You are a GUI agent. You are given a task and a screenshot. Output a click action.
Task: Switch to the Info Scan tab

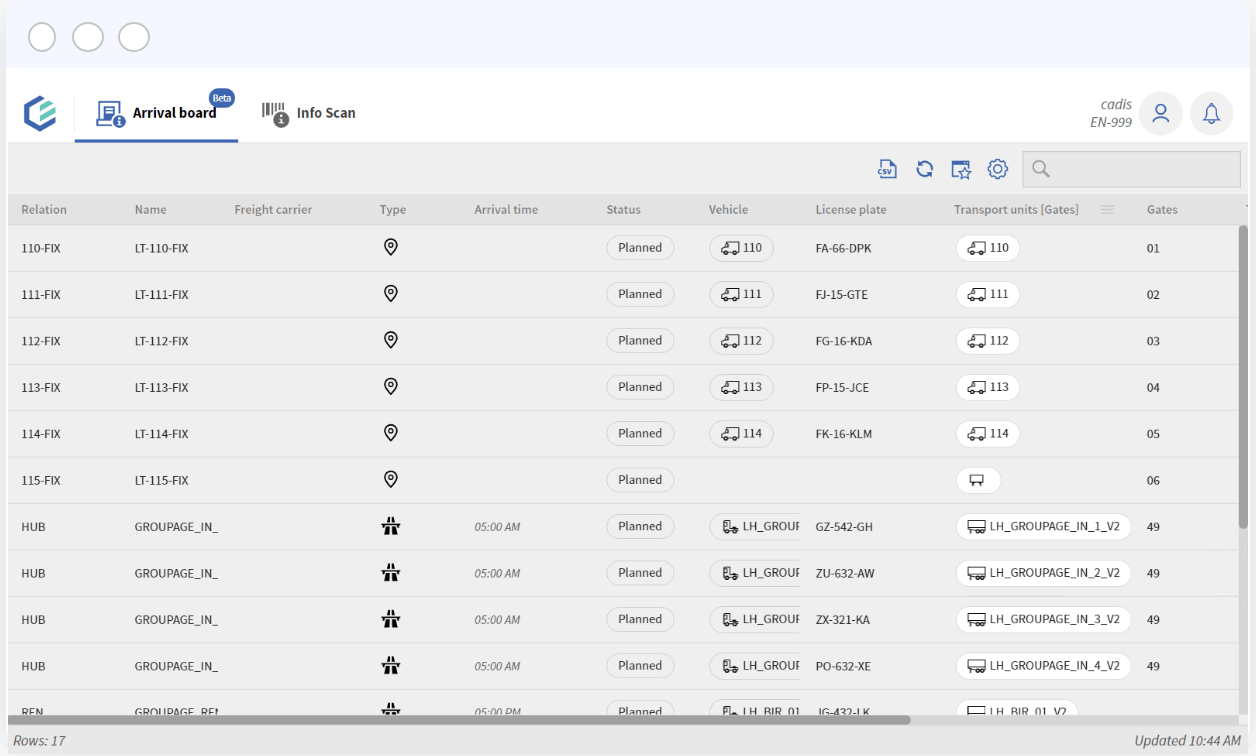click(x=309, y=113)
